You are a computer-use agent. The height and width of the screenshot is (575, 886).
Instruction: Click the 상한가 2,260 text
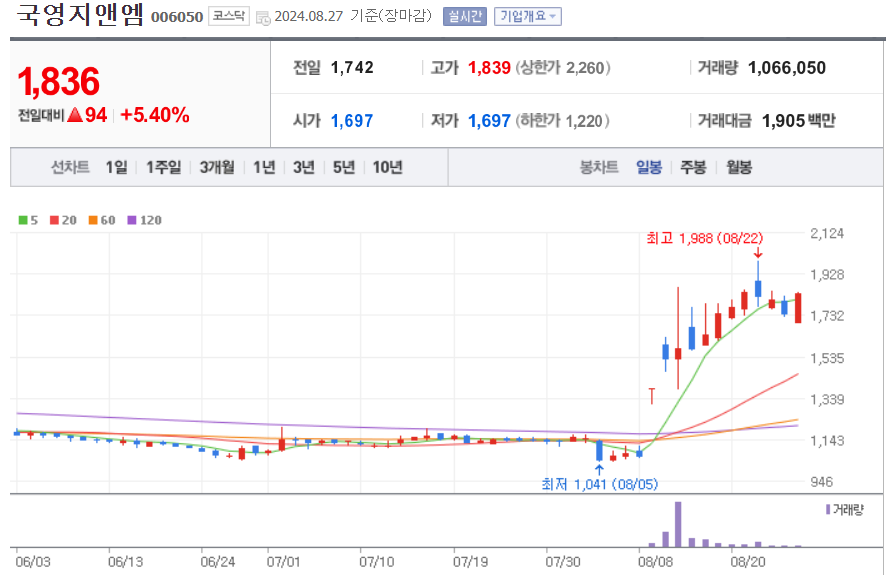point(563,68)
